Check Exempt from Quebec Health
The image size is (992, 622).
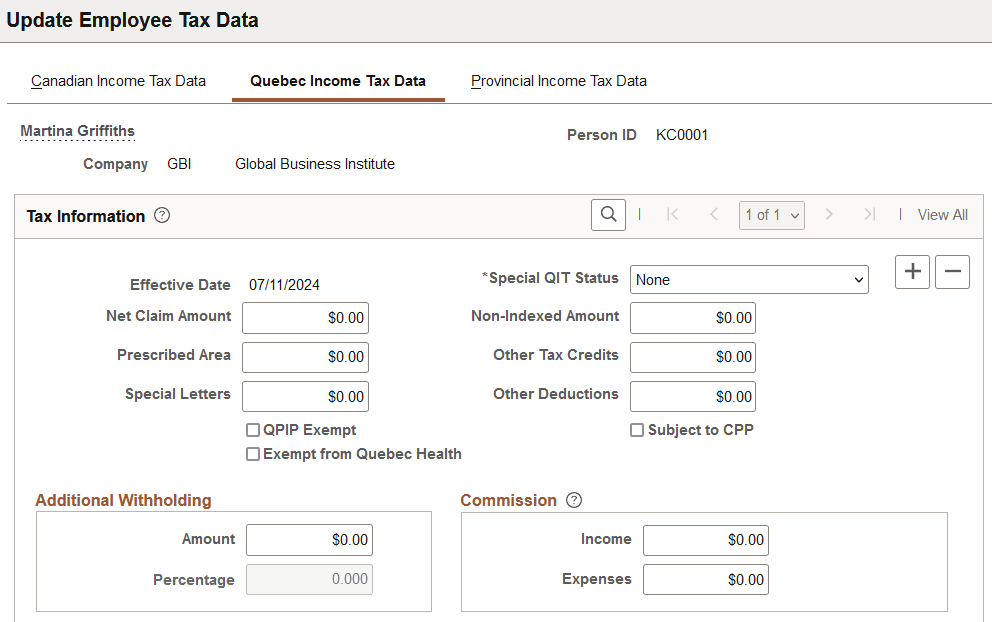[253, 454]
